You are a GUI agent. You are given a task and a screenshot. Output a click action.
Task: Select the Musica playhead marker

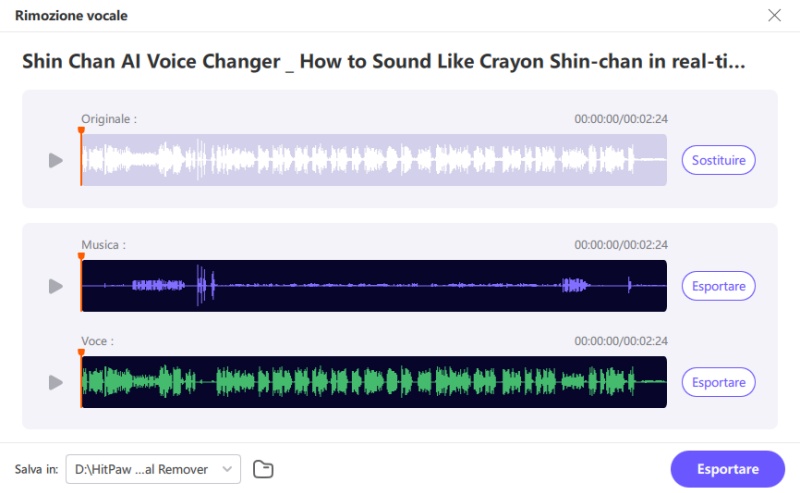pos(81,256)
